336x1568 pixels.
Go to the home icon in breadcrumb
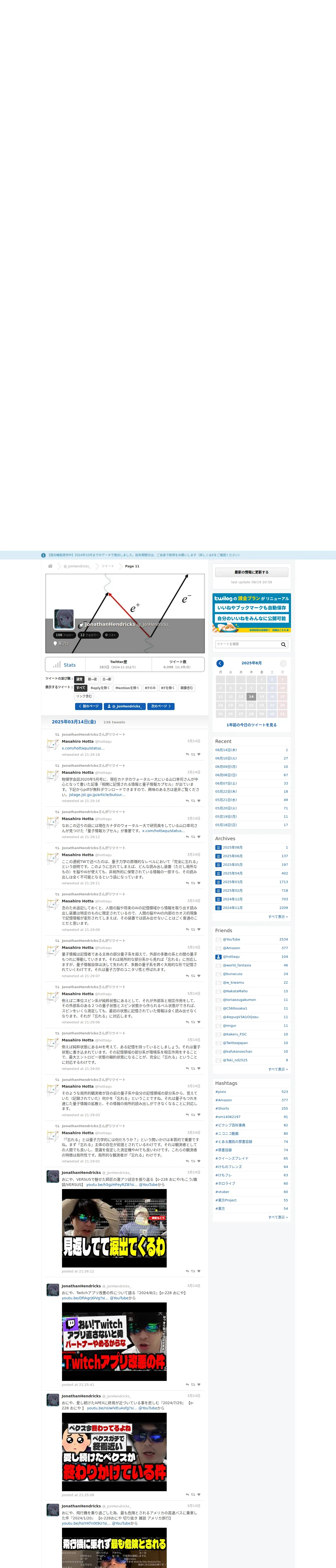point(50,566)
